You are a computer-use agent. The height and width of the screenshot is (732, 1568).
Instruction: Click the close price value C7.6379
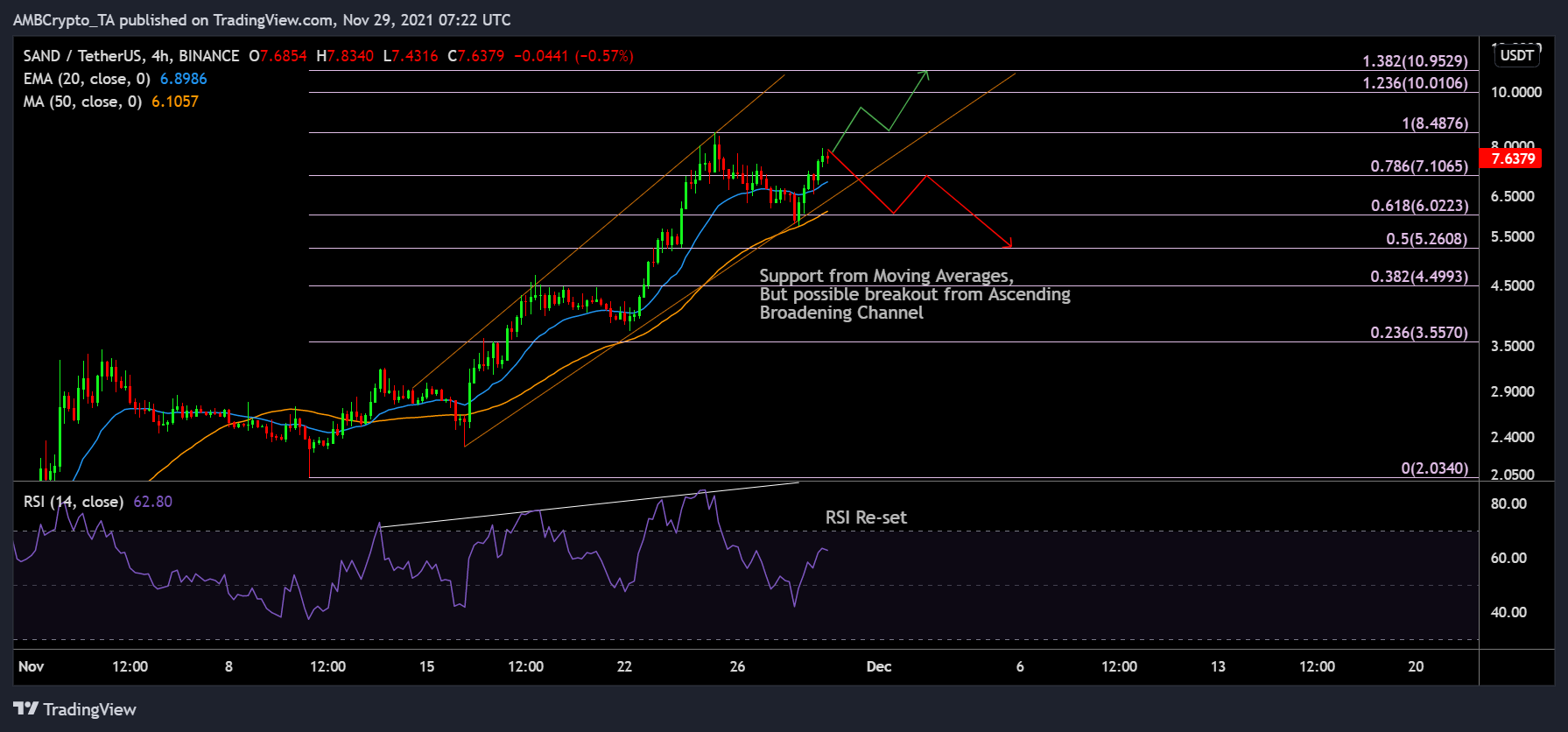pyautogui.click(x=476, y=56)
